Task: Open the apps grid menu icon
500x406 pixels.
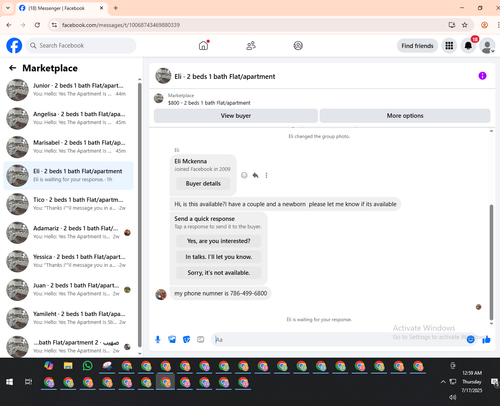Action: [x=449, y=46]
